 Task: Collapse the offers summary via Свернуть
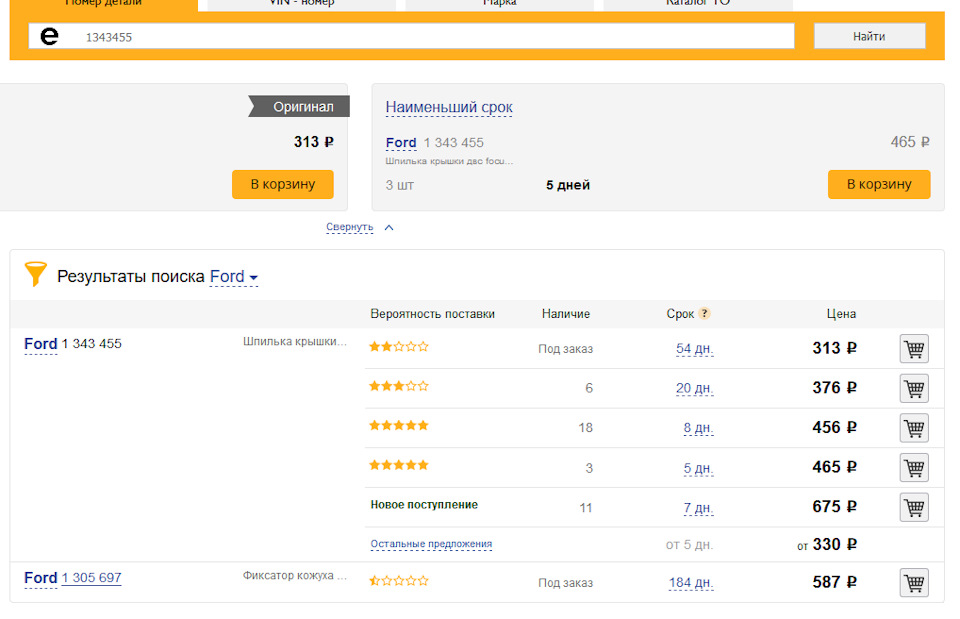pyautogui.click(x=350, y=227)
